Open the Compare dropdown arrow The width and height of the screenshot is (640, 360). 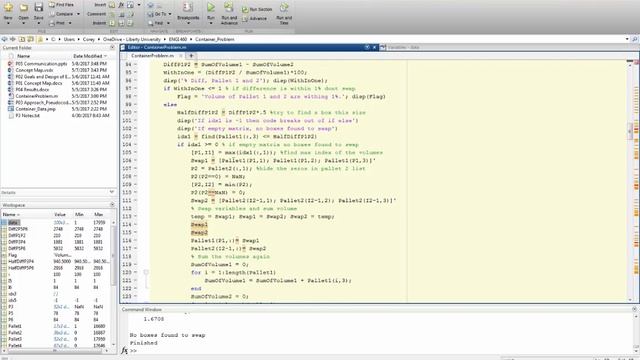[78, 14]
